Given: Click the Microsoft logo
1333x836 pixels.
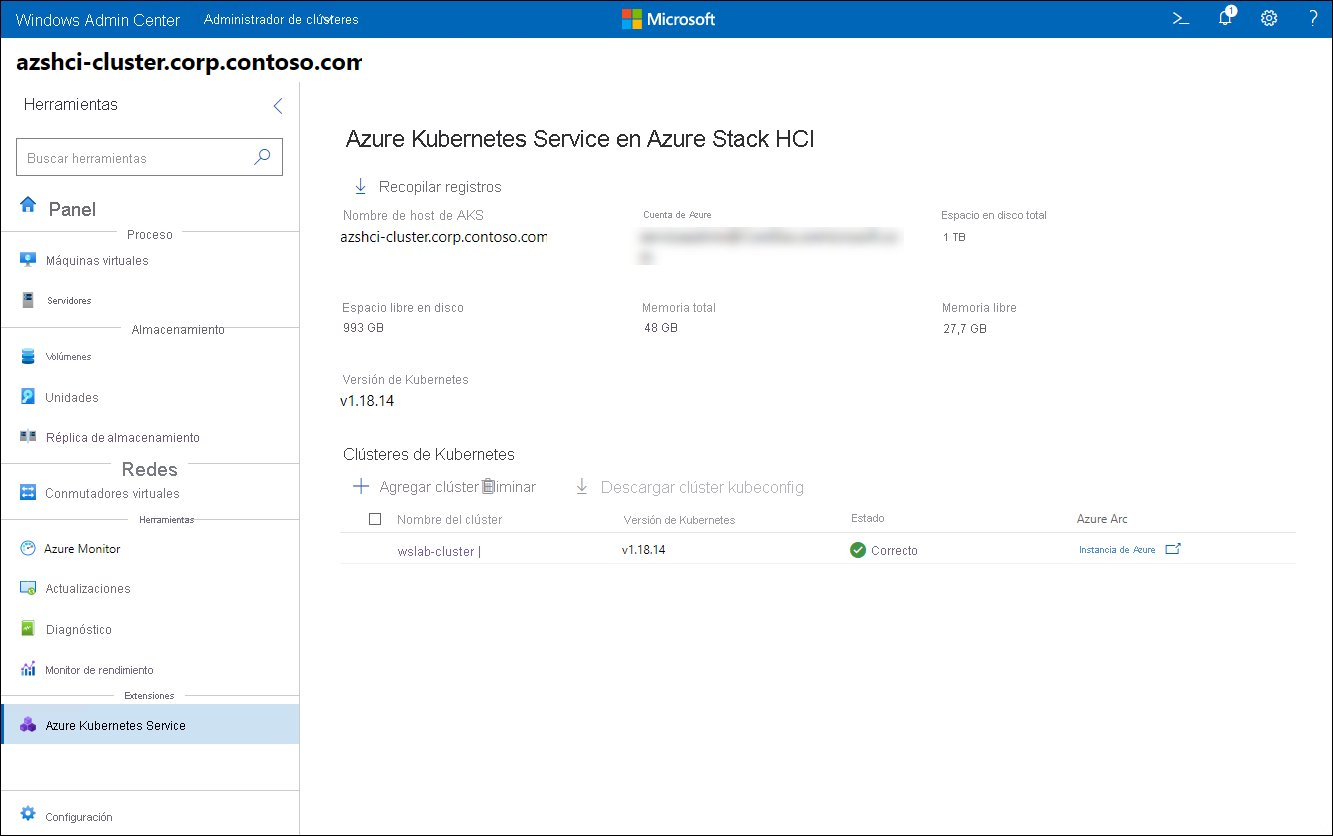Looking at the screenshot, I should [x=668, y=19].
